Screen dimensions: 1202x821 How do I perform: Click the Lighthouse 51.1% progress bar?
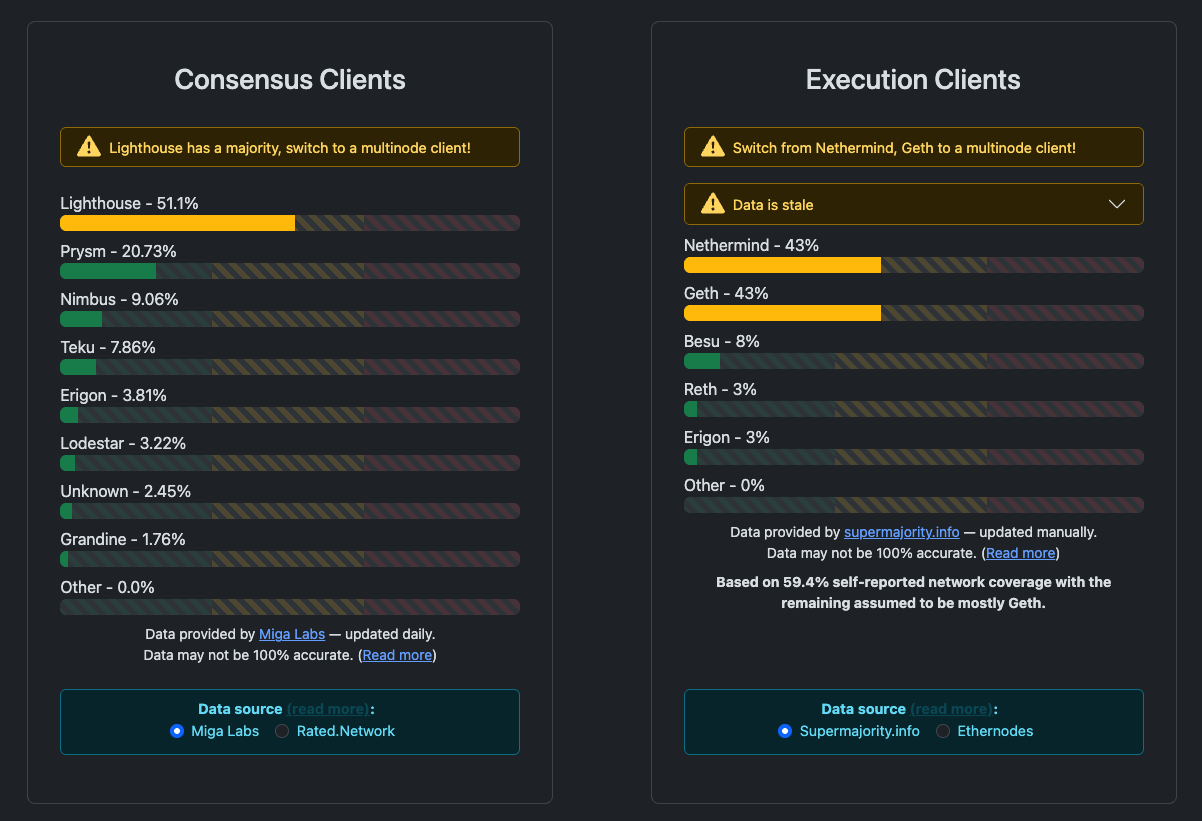(290, 223)
